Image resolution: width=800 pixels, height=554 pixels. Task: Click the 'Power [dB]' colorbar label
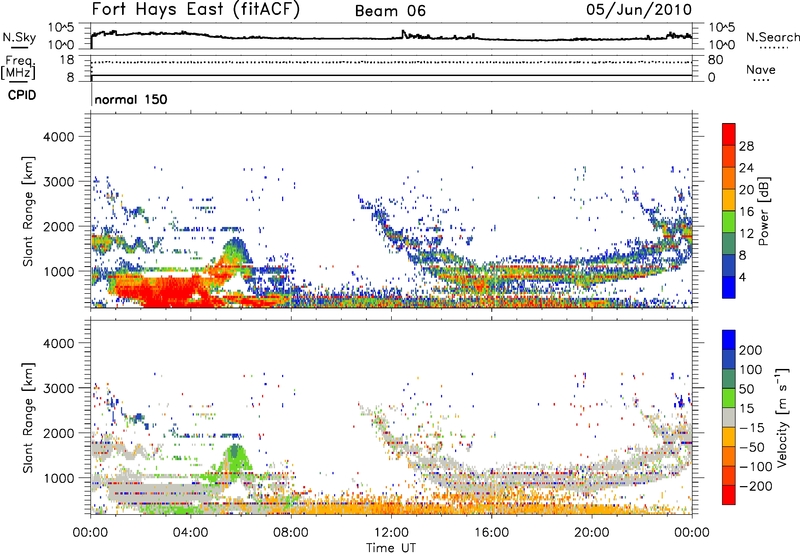[763, 211]
